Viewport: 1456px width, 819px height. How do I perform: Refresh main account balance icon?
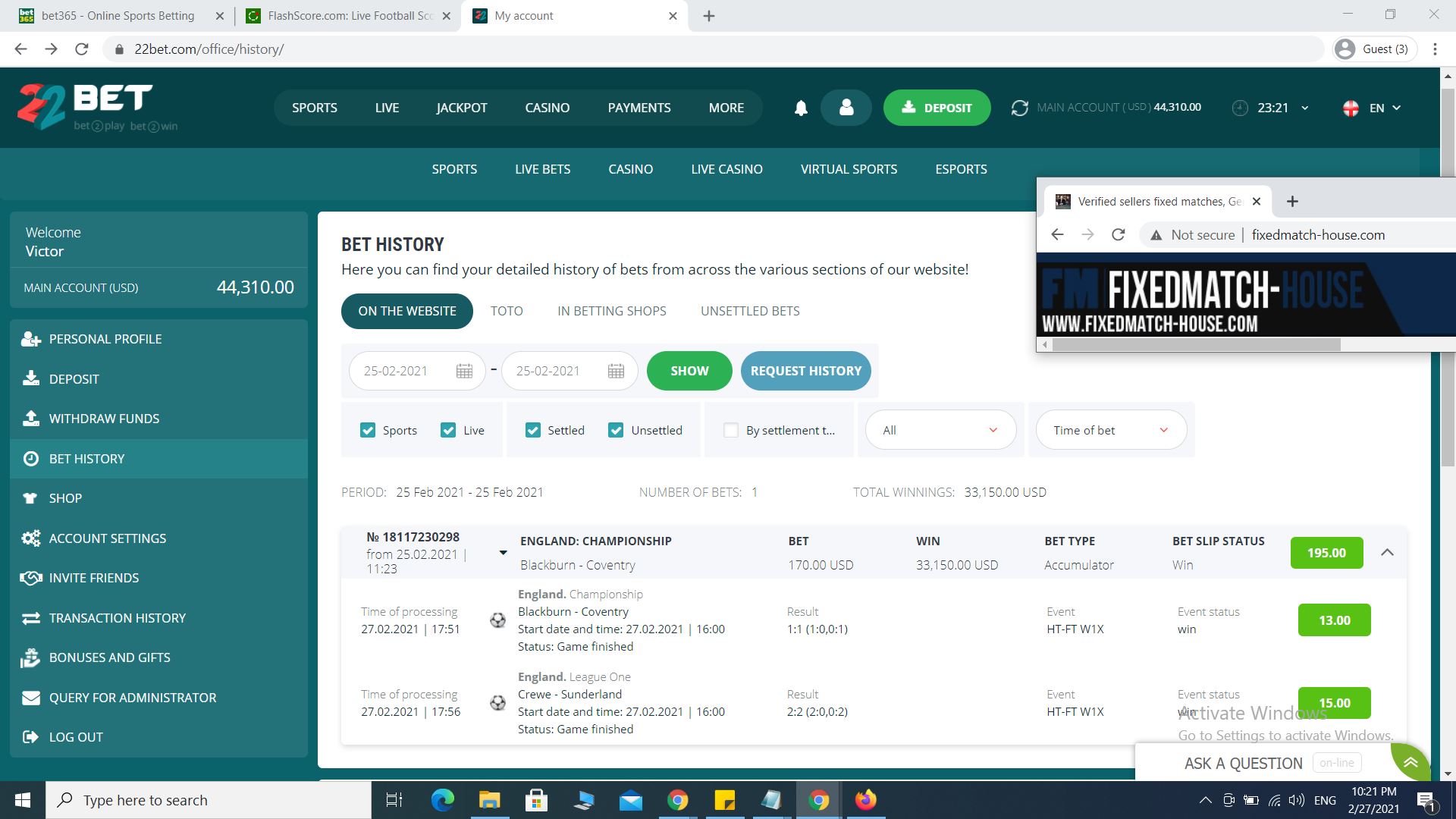[1020, 108]
